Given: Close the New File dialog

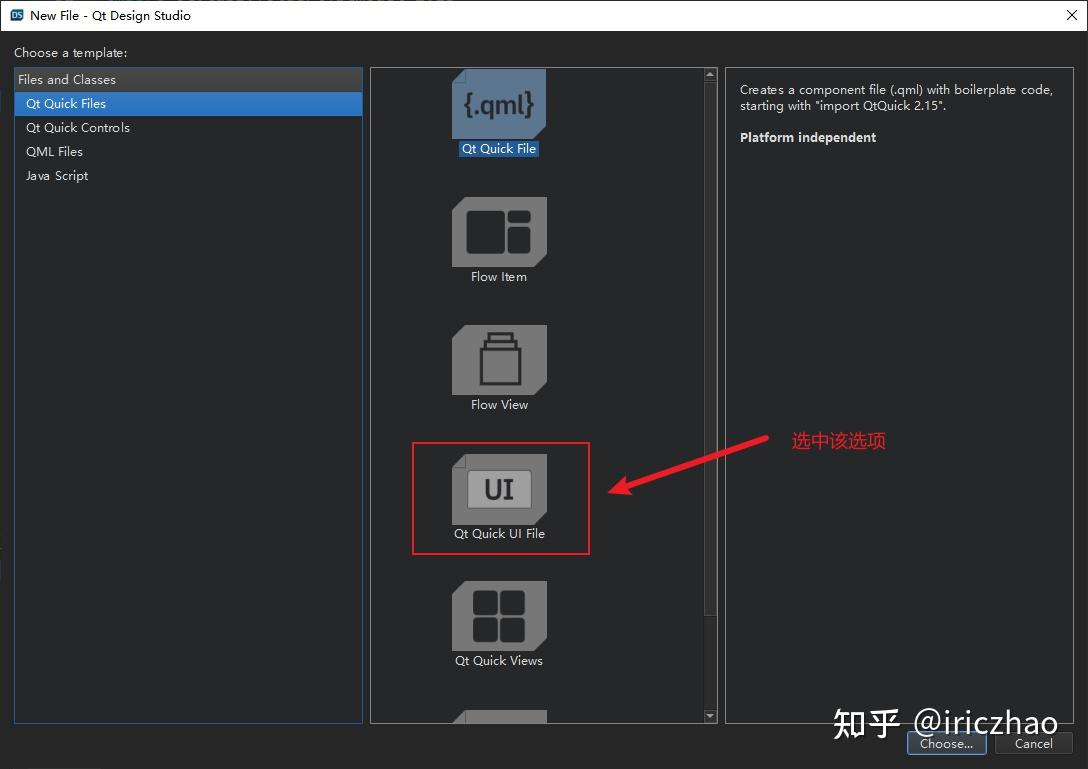Looking at the screenshot, I should pos(1074,15).
